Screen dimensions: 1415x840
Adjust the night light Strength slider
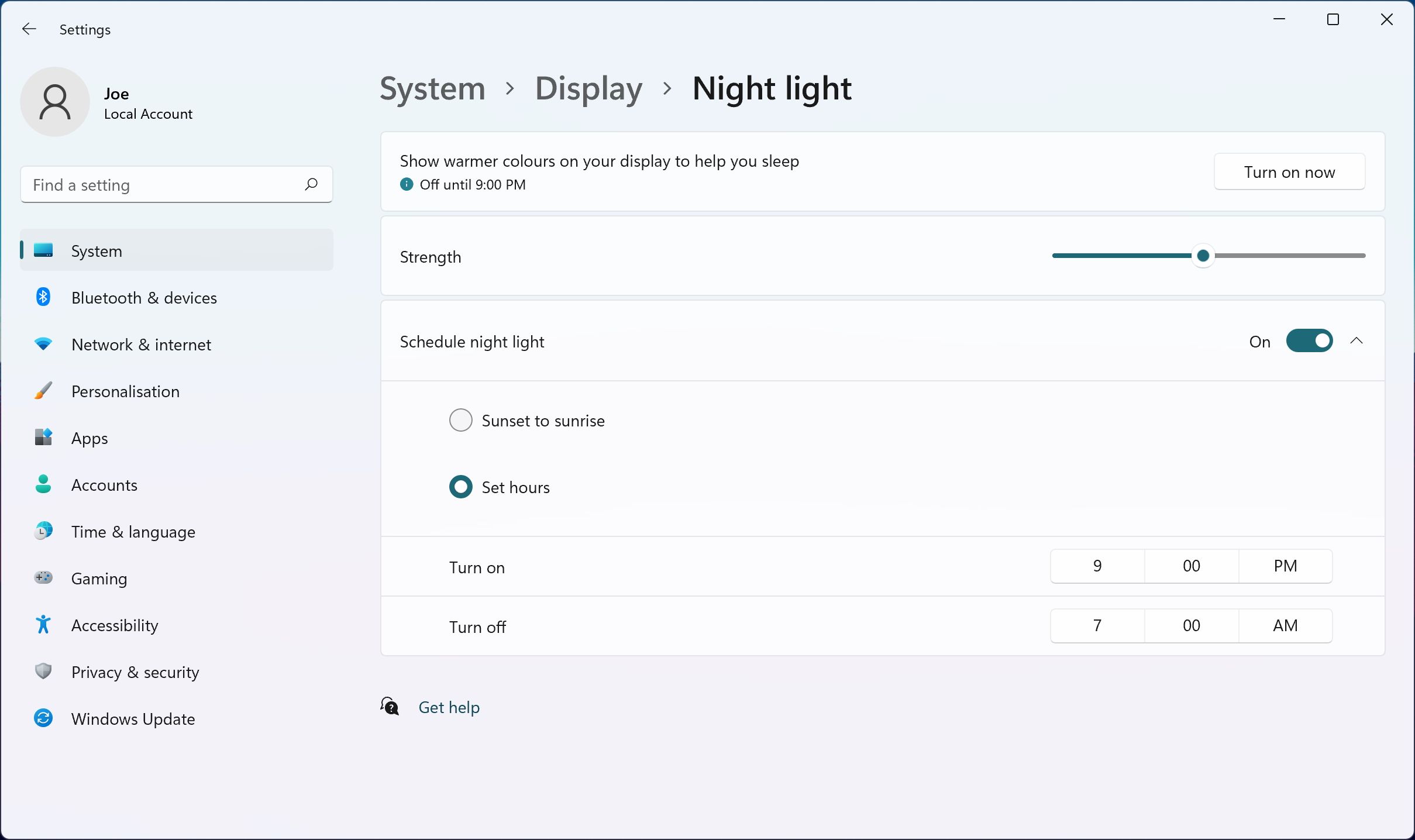tap(1203, 256)
